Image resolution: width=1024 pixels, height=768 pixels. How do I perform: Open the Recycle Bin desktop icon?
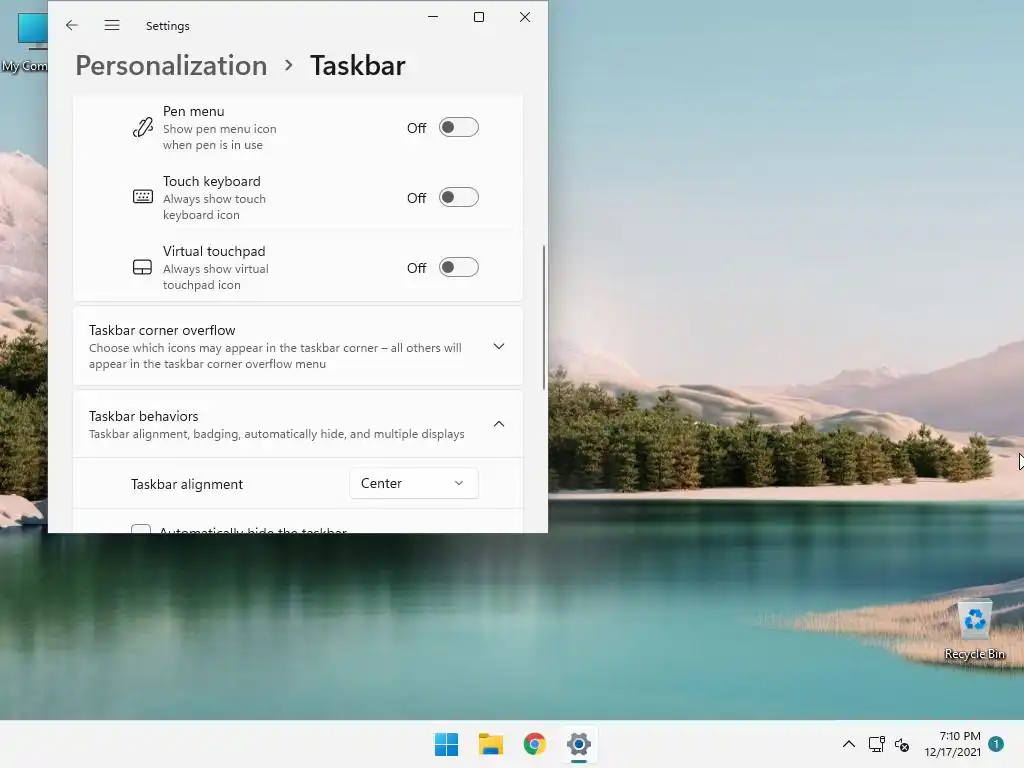(x=974, y=630)
